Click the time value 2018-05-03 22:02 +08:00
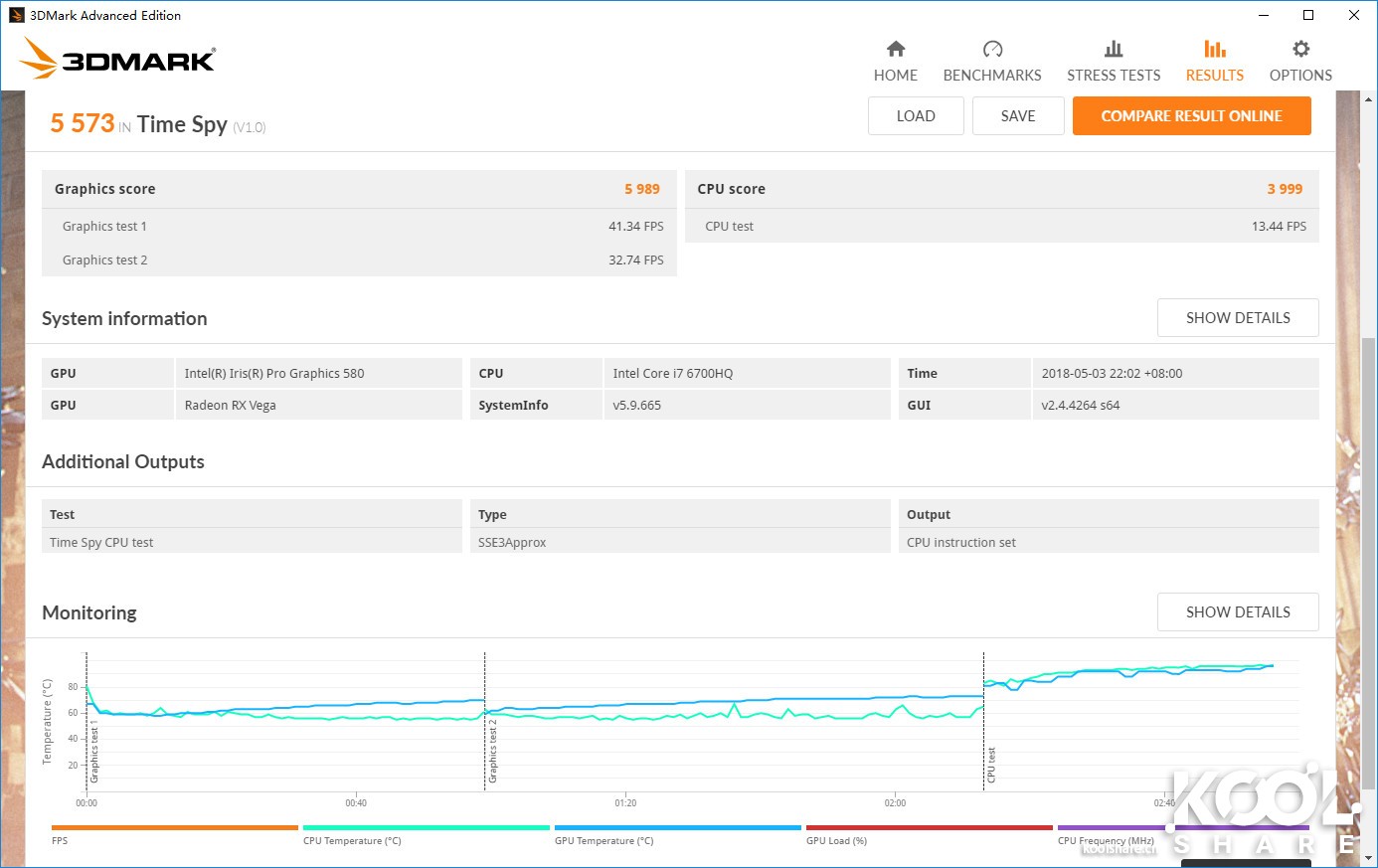Viewport: 1378px width, 868px height. click(1113, 374)
